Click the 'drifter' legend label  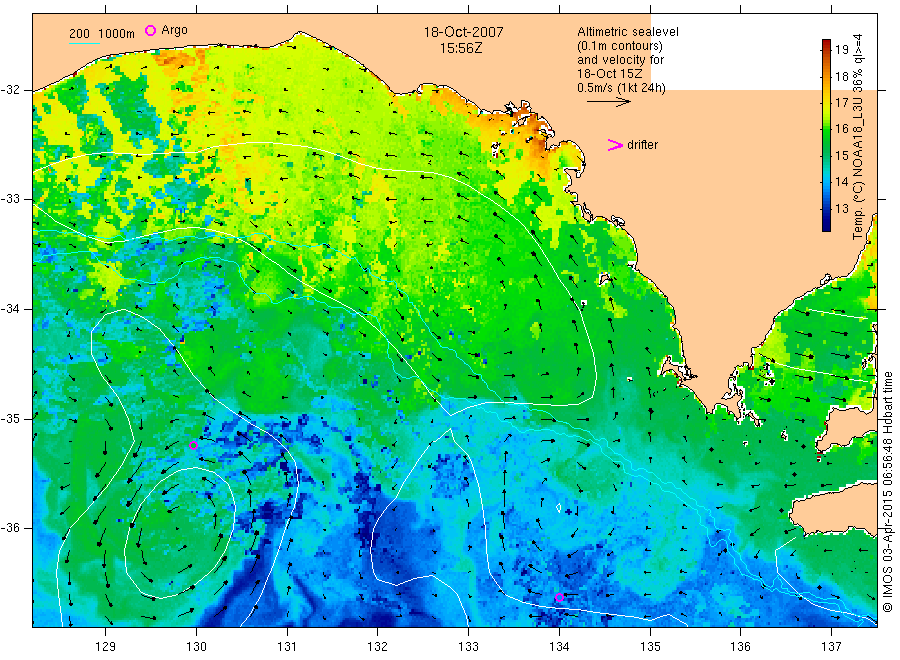(x=642, y=145)
